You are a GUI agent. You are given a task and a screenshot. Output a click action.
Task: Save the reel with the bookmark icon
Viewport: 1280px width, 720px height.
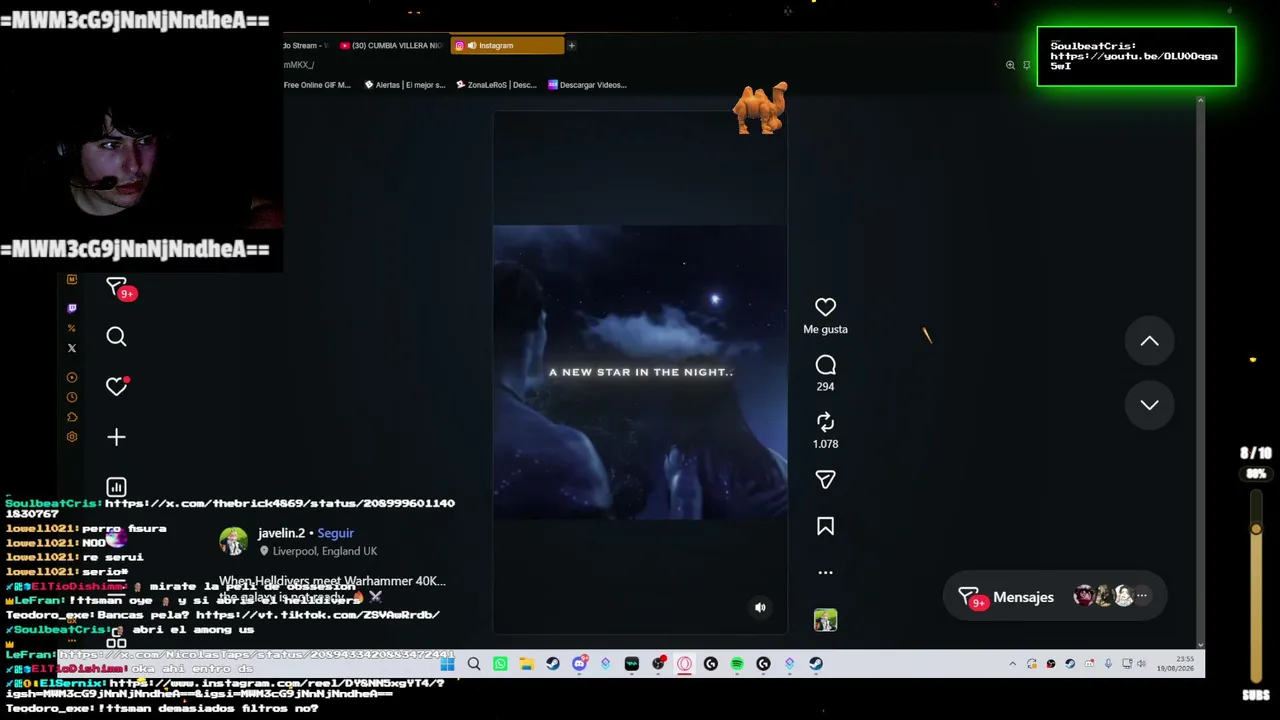click(825, 526)
